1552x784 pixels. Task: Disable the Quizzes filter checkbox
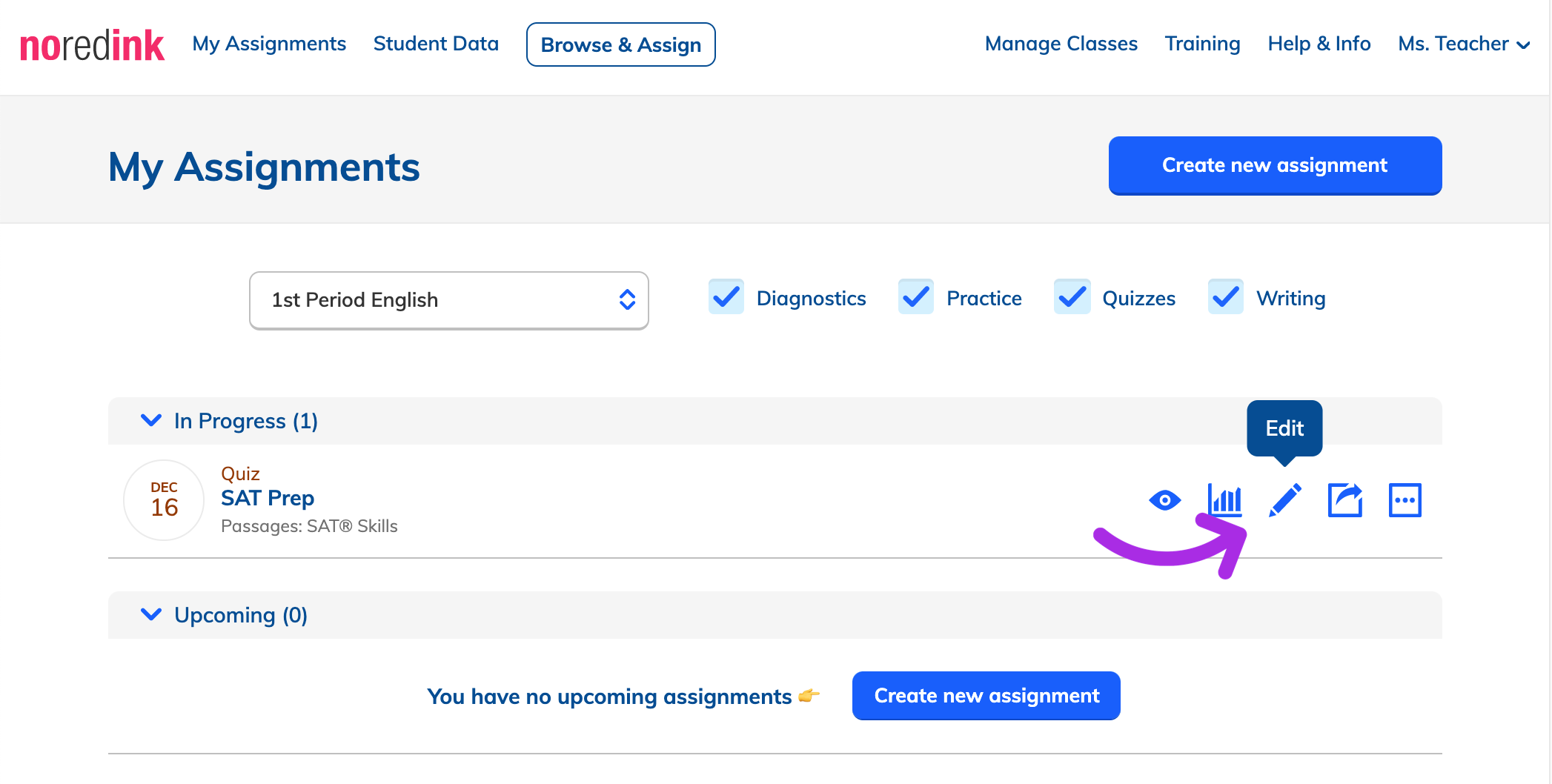point(1072,297)
